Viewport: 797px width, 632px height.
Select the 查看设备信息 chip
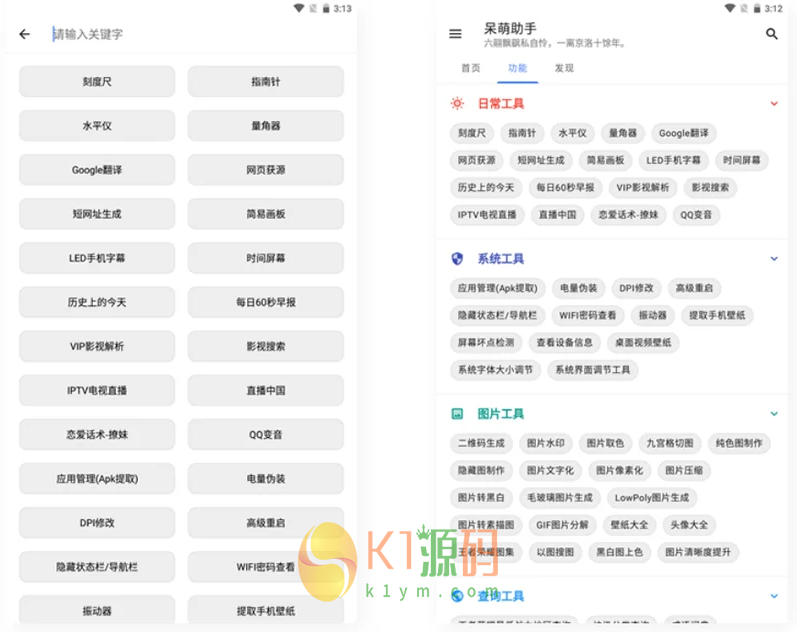pyautogui.click(x=564, y=343)
